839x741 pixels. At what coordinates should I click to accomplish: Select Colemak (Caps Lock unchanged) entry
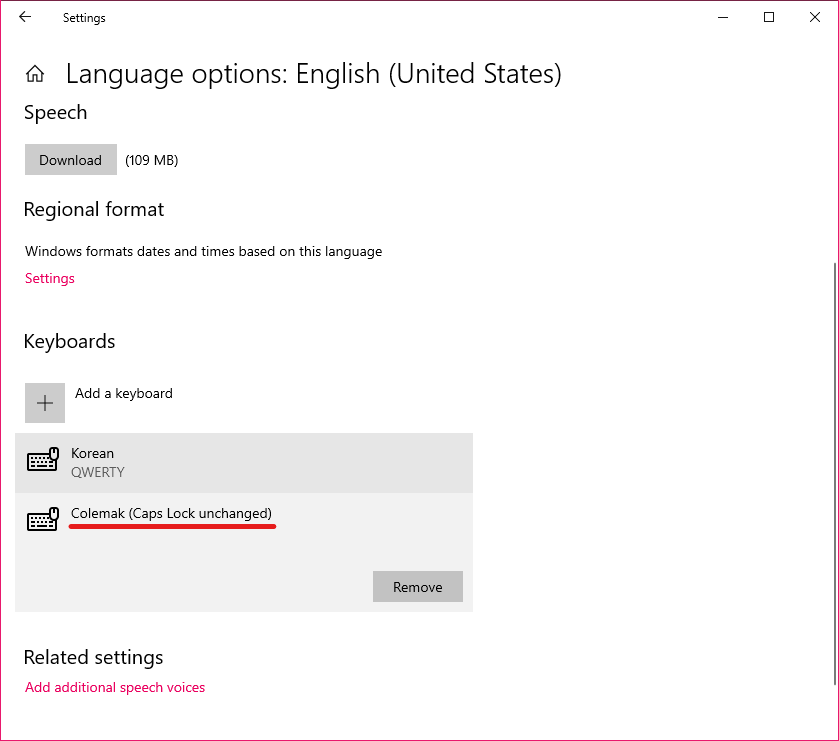244,552
